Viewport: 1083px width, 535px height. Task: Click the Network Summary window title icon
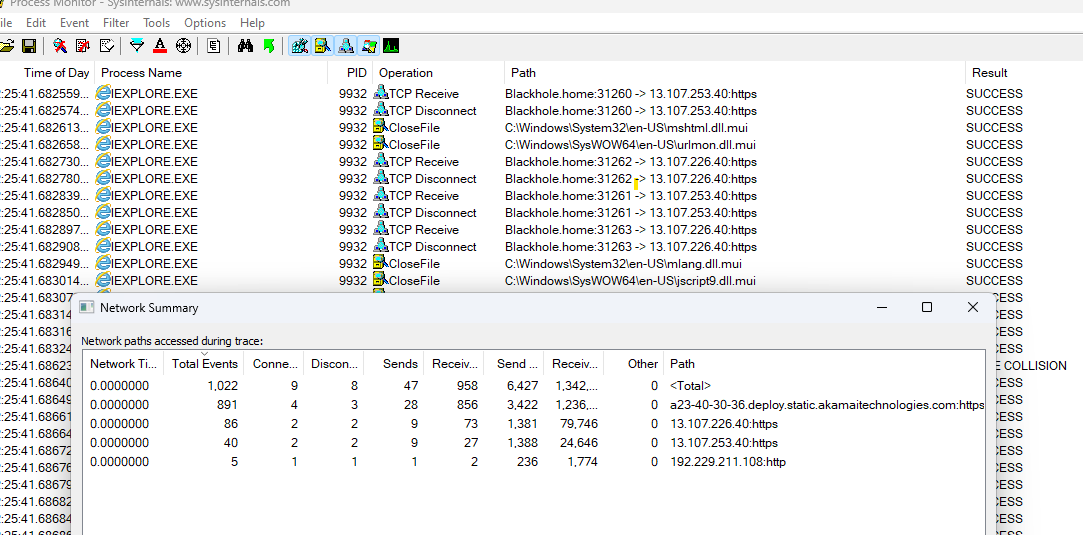point(86,307)
